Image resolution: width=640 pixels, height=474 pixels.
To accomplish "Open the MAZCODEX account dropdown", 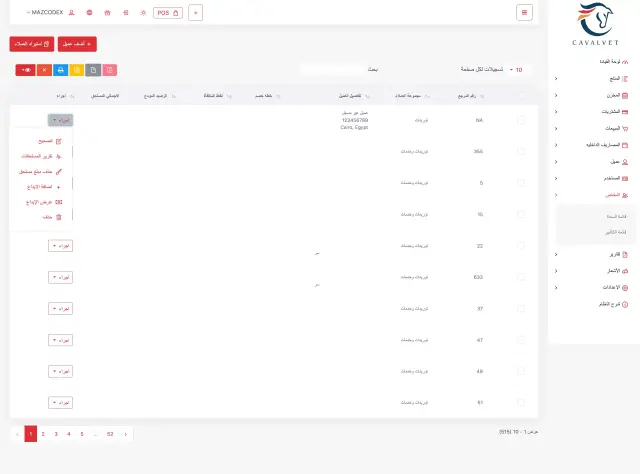I will [45, 13].
